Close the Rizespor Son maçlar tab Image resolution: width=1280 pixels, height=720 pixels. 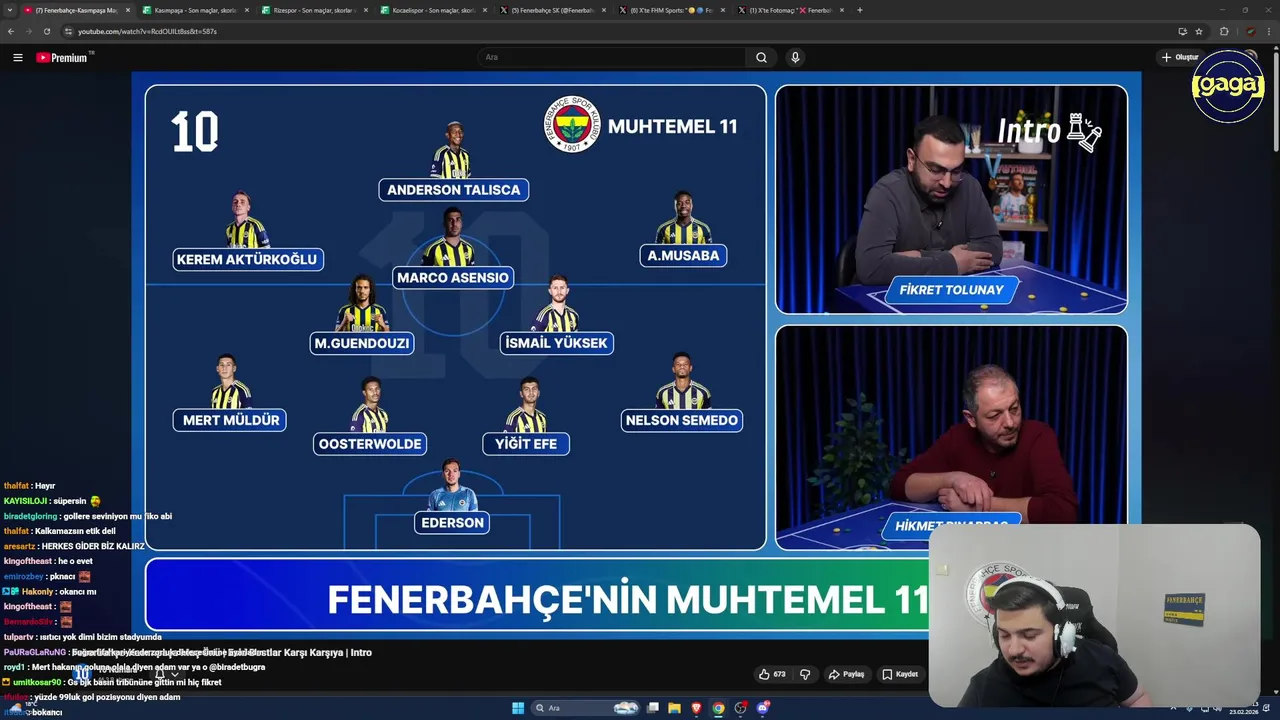366,10
